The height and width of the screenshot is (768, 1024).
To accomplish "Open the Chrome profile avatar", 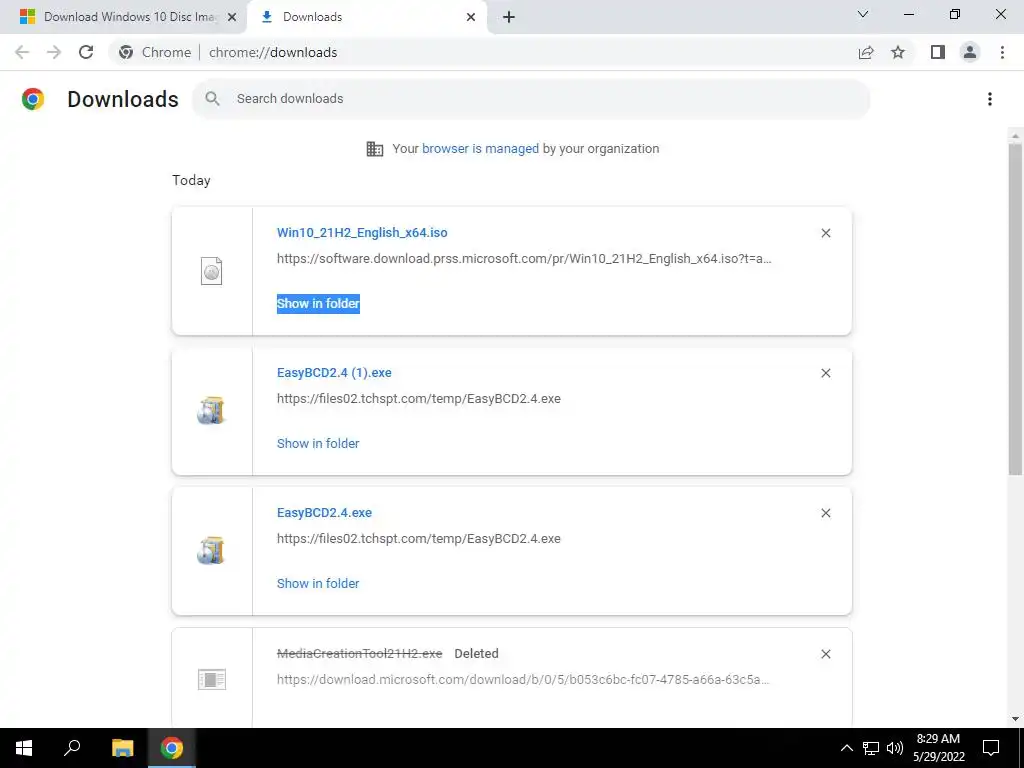I will tap(970, 52).
